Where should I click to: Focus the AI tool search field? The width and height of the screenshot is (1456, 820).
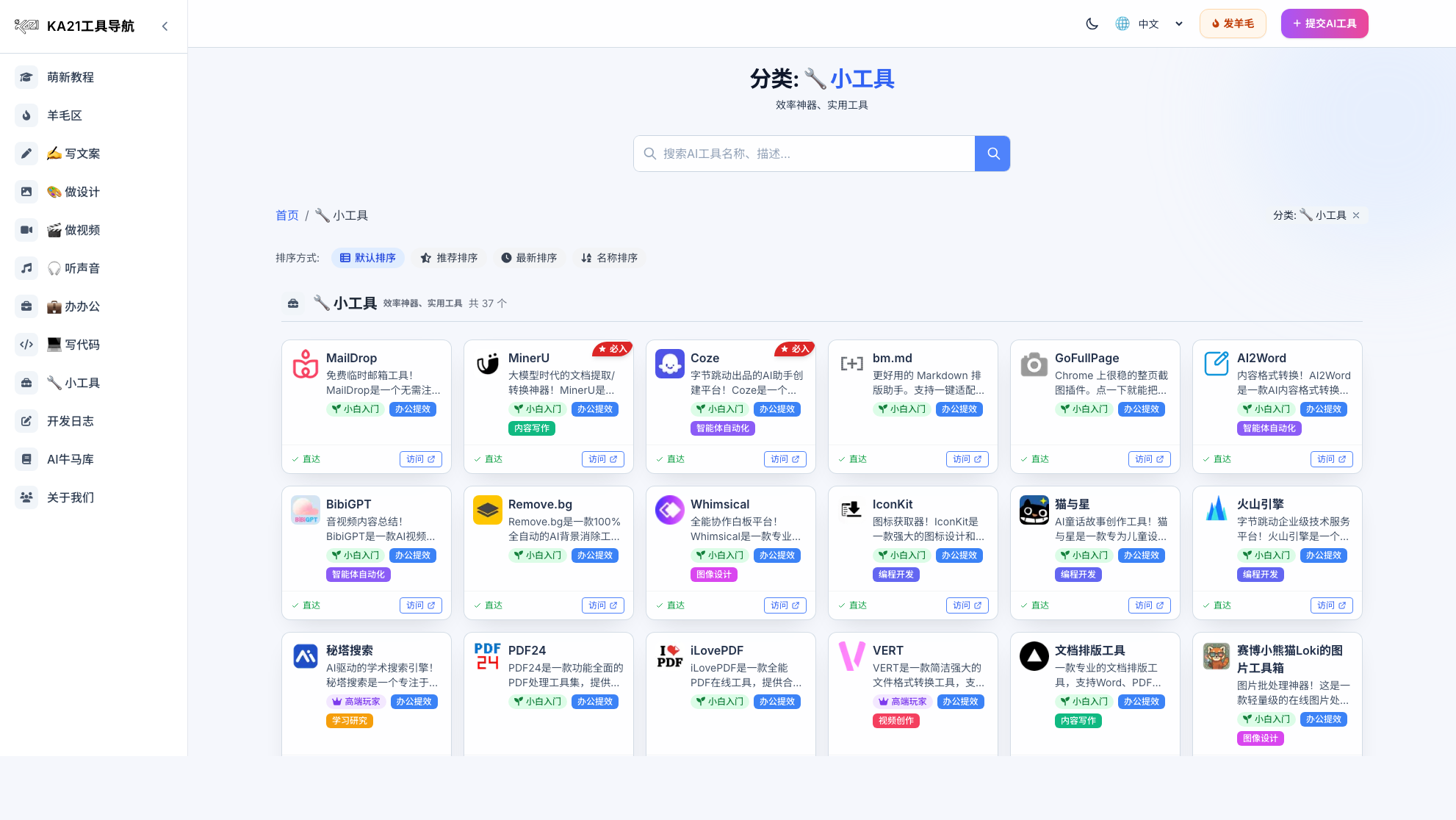pos(804,154)
